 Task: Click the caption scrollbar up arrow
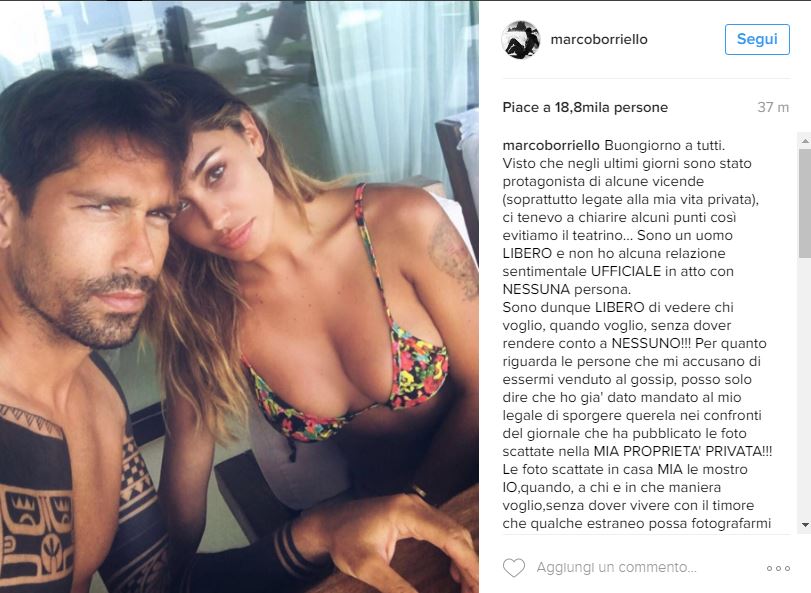click(805, 140)
